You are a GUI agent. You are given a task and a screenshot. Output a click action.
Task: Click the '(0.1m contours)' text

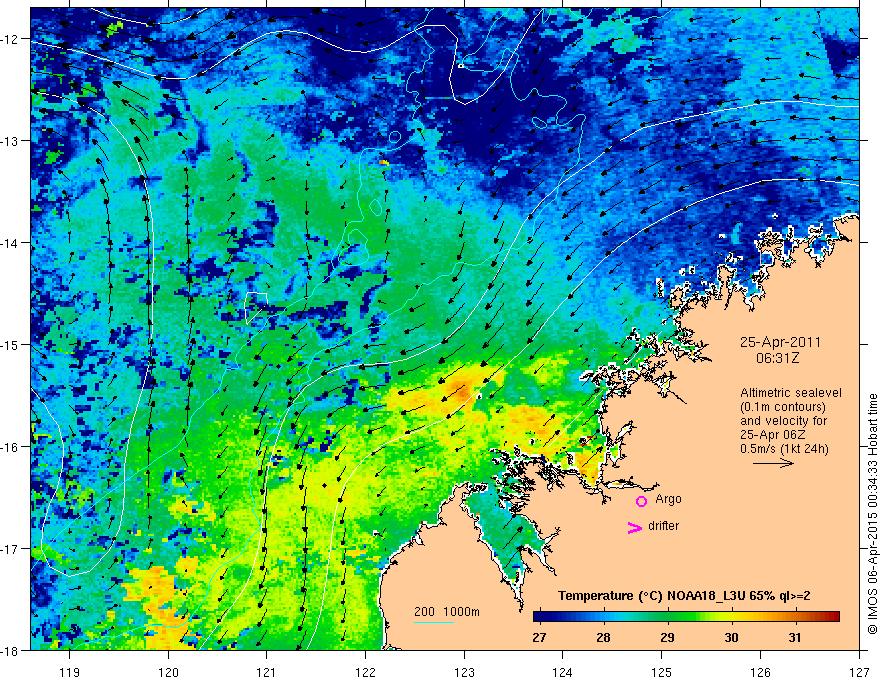click(782, 407)
